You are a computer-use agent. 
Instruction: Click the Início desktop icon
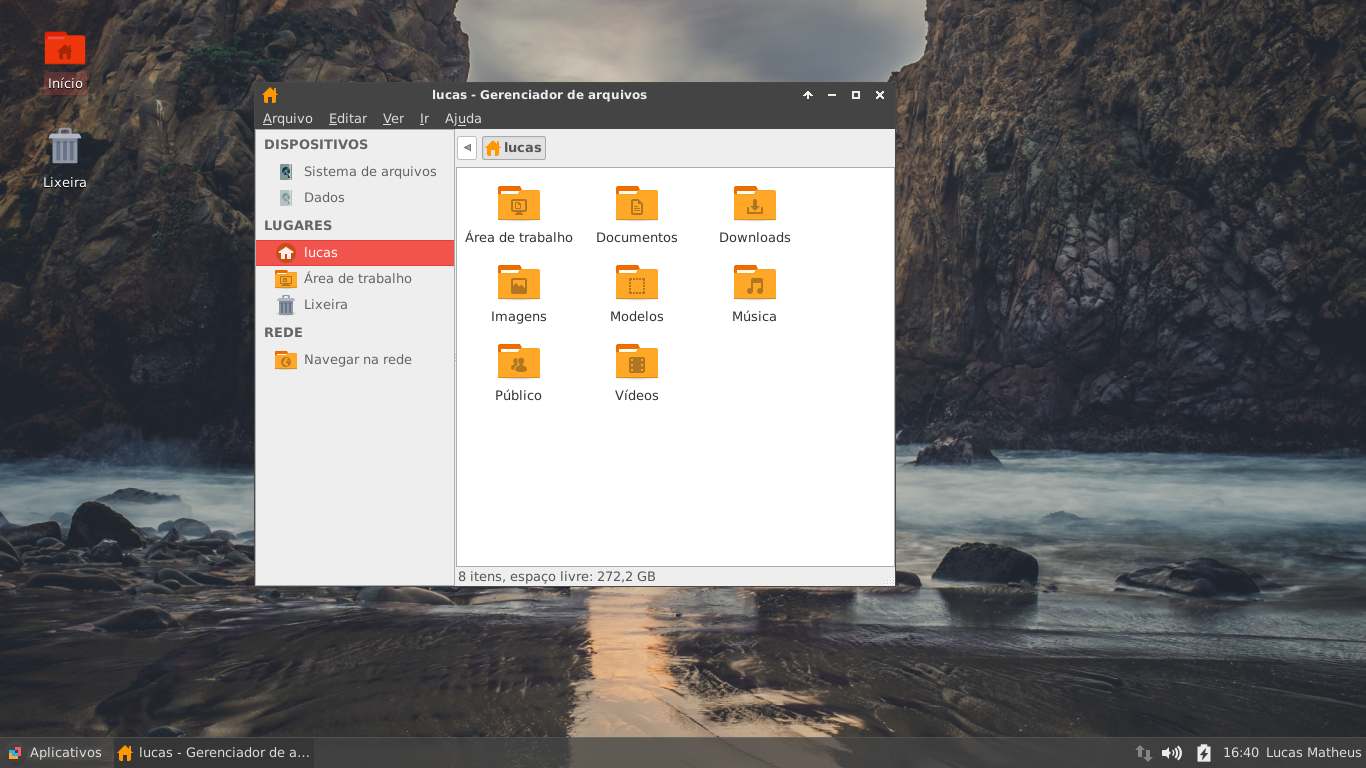coord(65,49)
